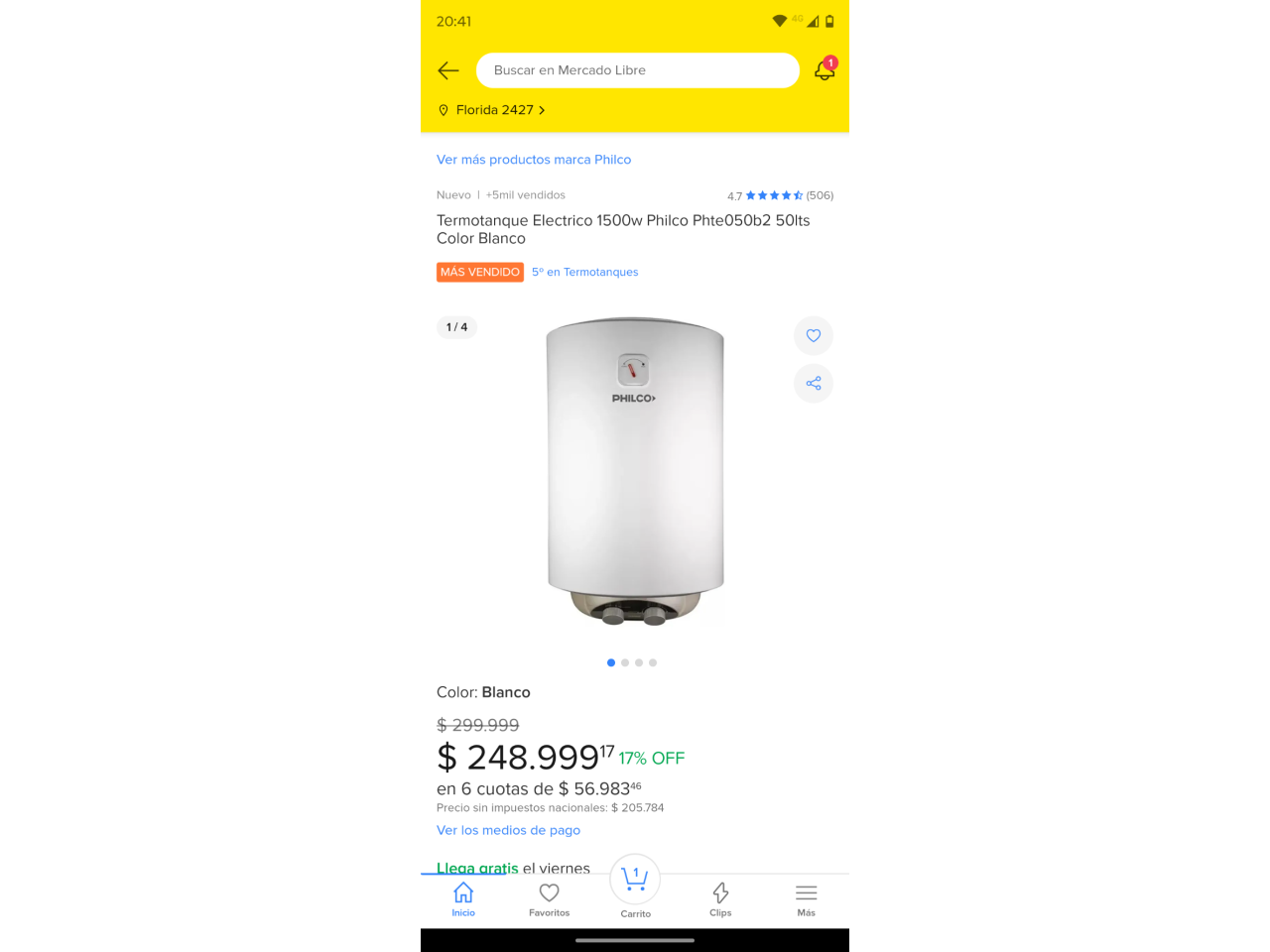Viewport: 1270px width, 952px height.
Task: Expand Florida 2427 address chevron
Action: (542, 110)
